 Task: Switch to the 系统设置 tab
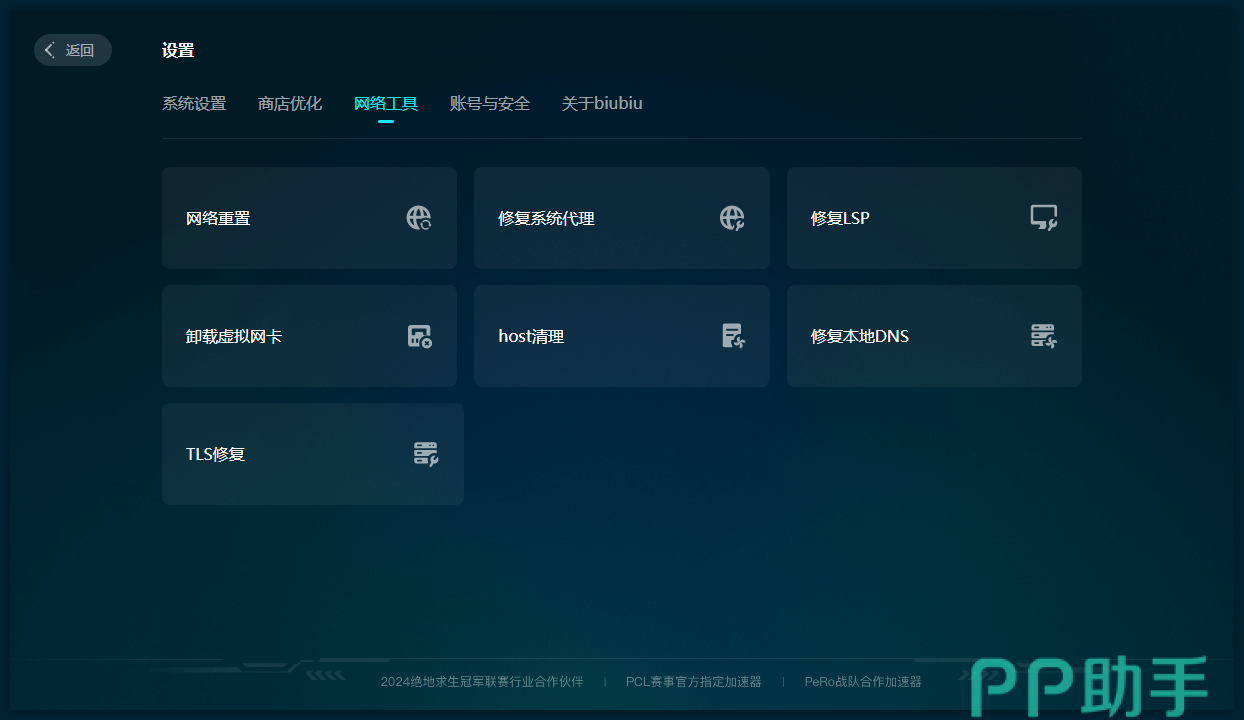tap(194, 103)
